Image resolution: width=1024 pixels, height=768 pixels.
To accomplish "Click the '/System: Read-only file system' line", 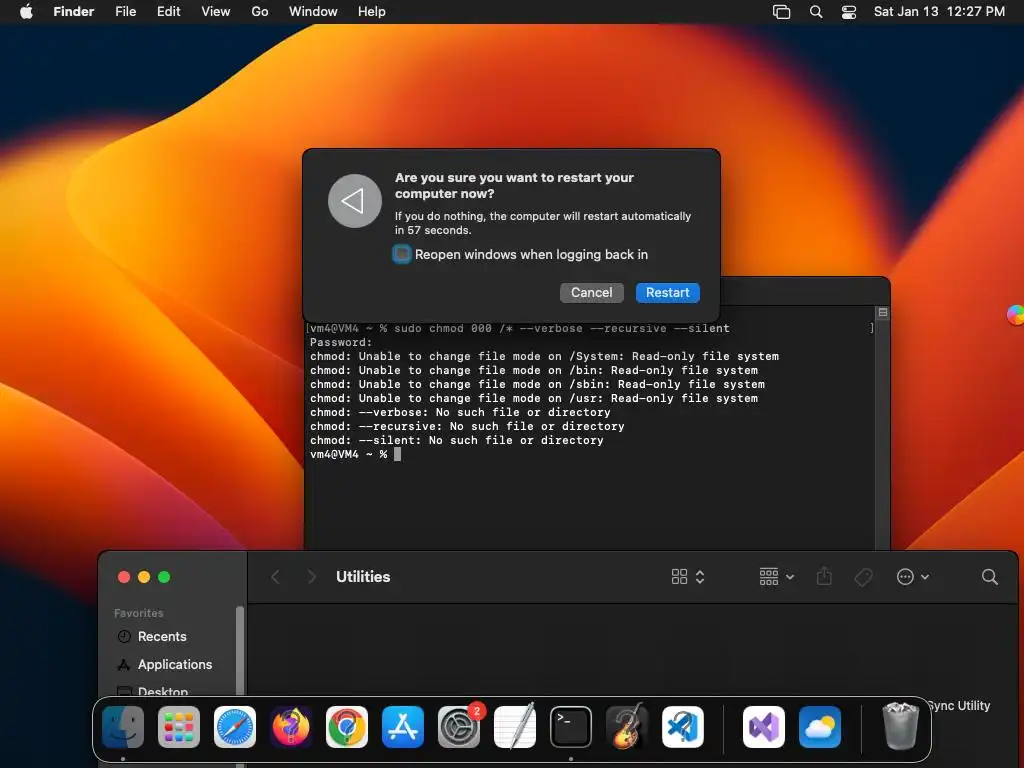I will click(544, 356).
